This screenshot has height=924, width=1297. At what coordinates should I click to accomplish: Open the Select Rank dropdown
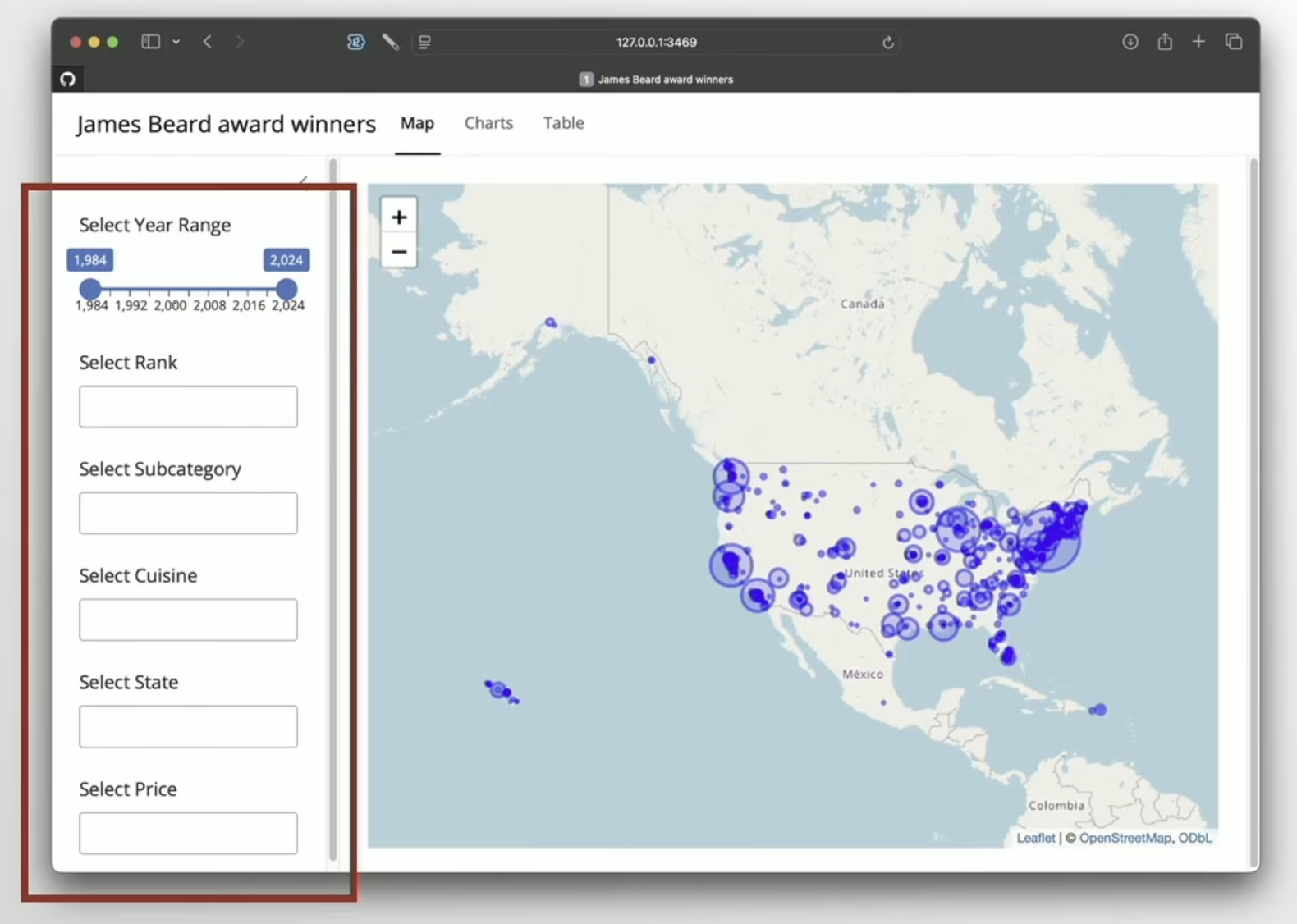point(188,406)
